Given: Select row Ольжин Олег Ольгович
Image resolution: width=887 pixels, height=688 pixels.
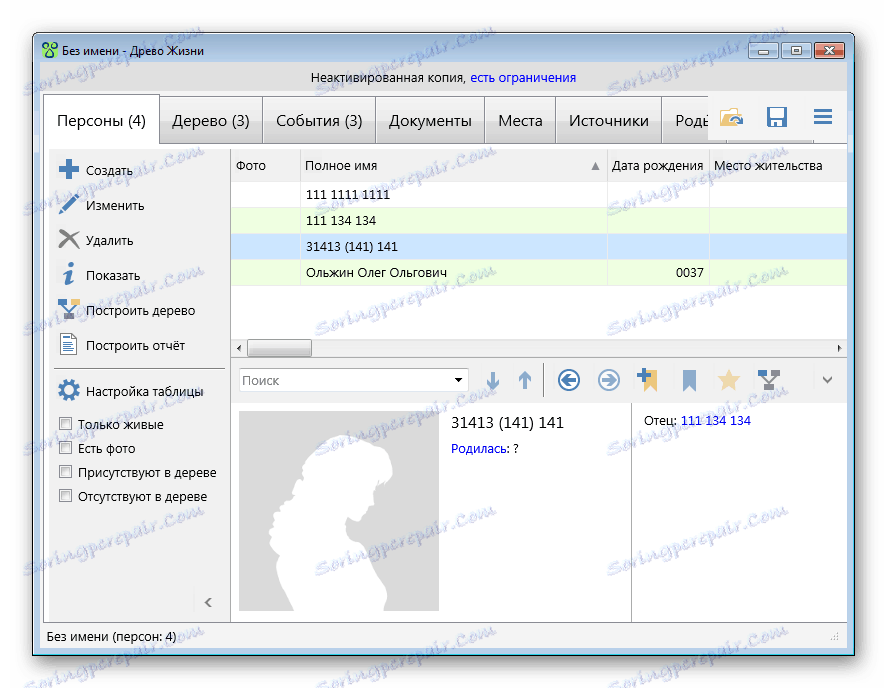Looking at the screenshot, I should (539, 273).
